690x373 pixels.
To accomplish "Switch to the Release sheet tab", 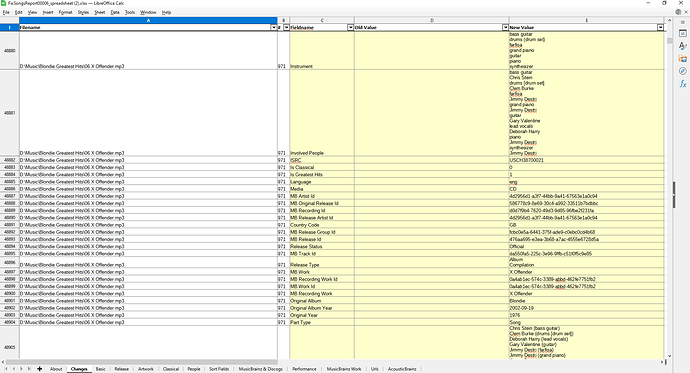I will tap(121, 369).
